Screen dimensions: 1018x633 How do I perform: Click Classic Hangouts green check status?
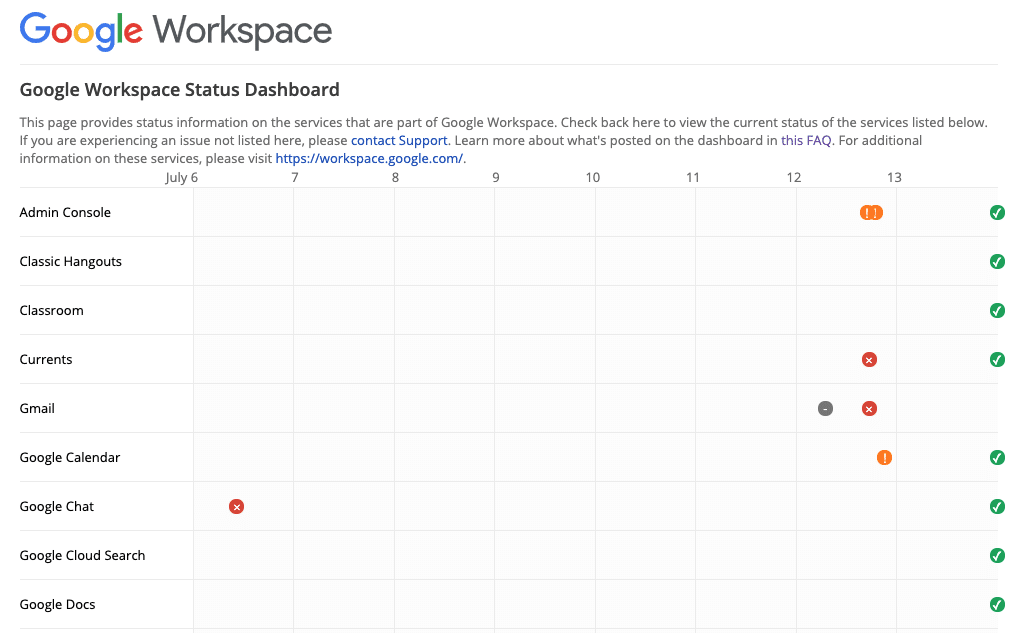point(997,262)
